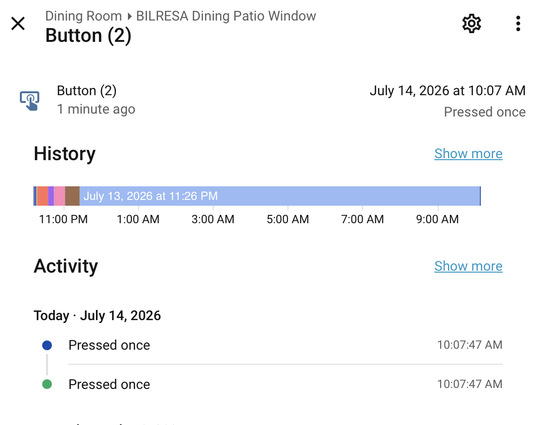Image resolution: width=542 pixels, height=425 pixels.
Task: Show more Activity
Action: click(x=468, y=266)
